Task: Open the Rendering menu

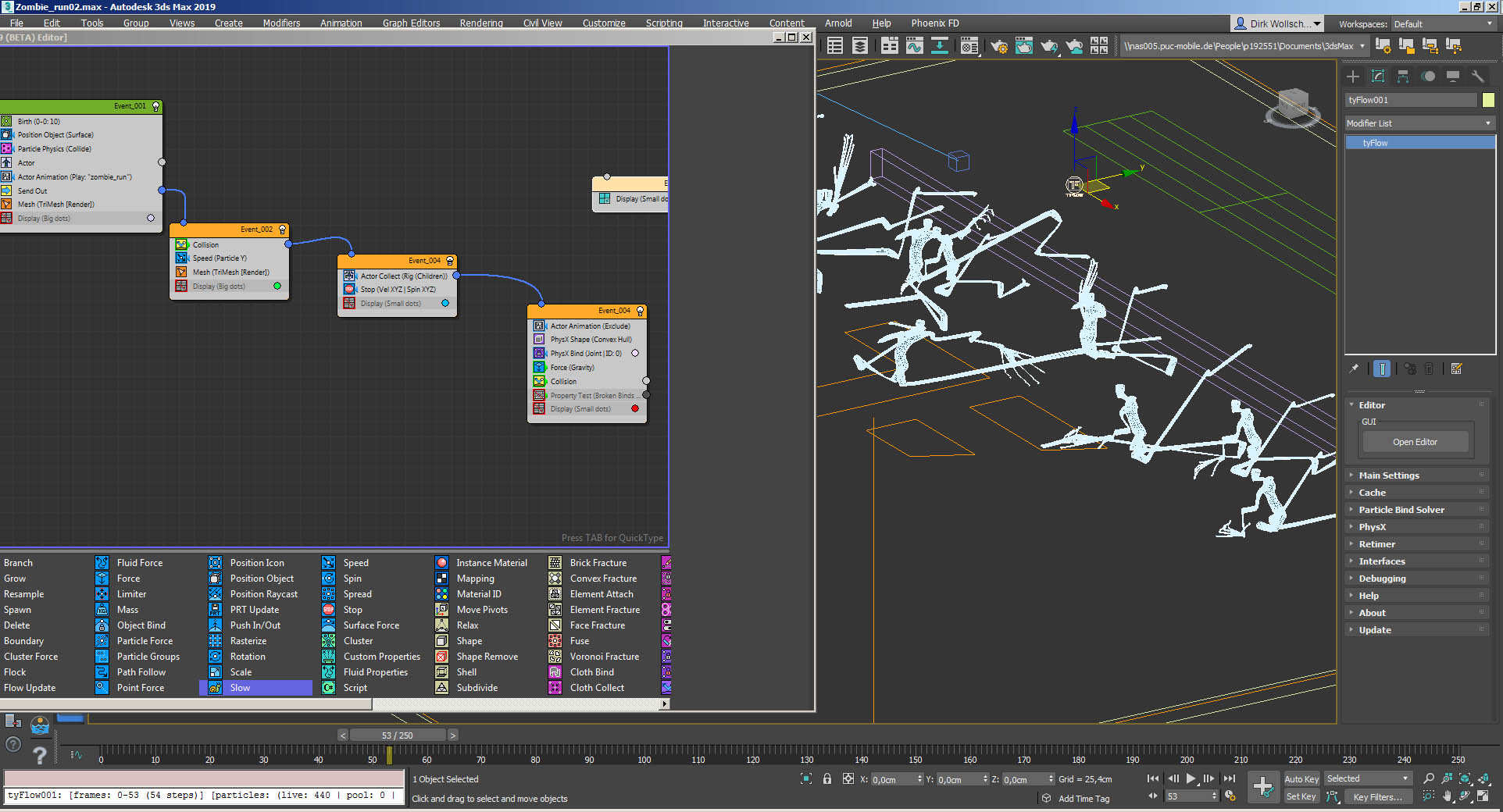Action: (x=481, y=23)
